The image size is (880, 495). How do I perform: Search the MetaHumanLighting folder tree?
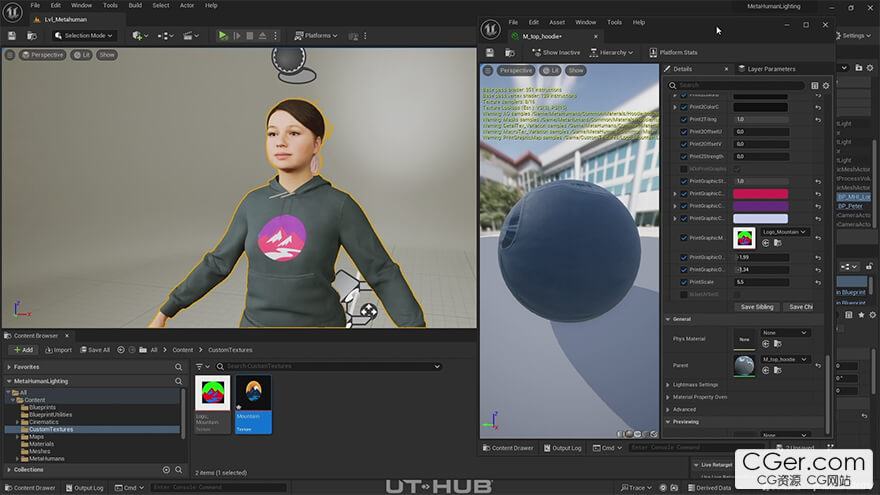click(178, 381)
